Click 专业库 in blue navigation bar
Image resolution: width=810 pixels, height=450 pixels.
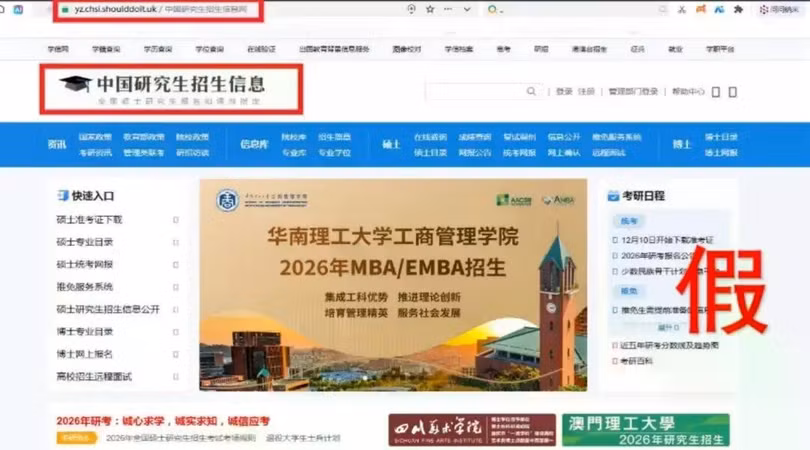tap(294, 153)
